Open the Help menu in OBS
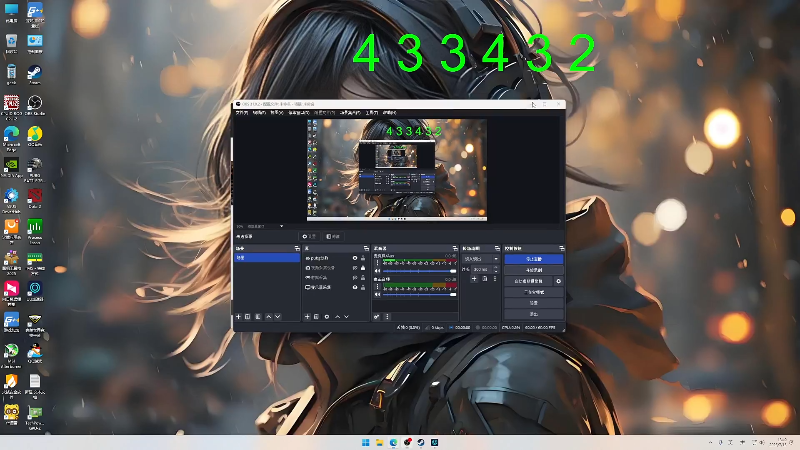Image resolution: width=800 pixels, height=450 pixels. (390, 113)
